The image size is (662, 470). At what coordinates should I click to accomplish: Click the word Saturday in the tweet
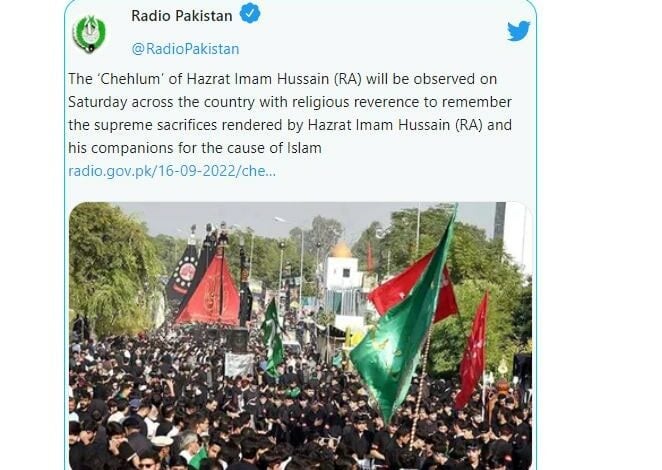[98, 102]
